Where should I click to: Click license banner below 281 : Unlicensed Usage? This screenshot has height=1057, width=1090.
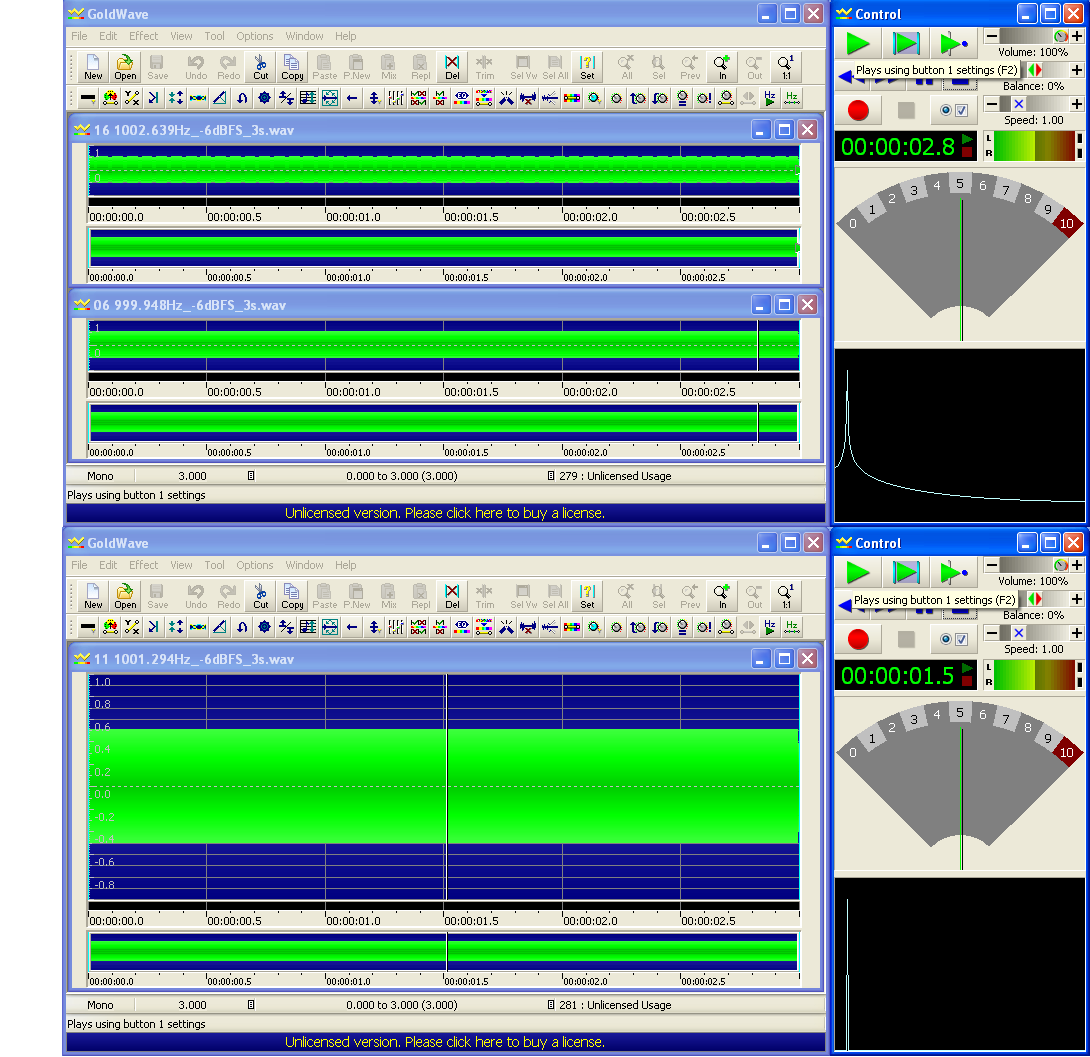(x=445, y=1042)
